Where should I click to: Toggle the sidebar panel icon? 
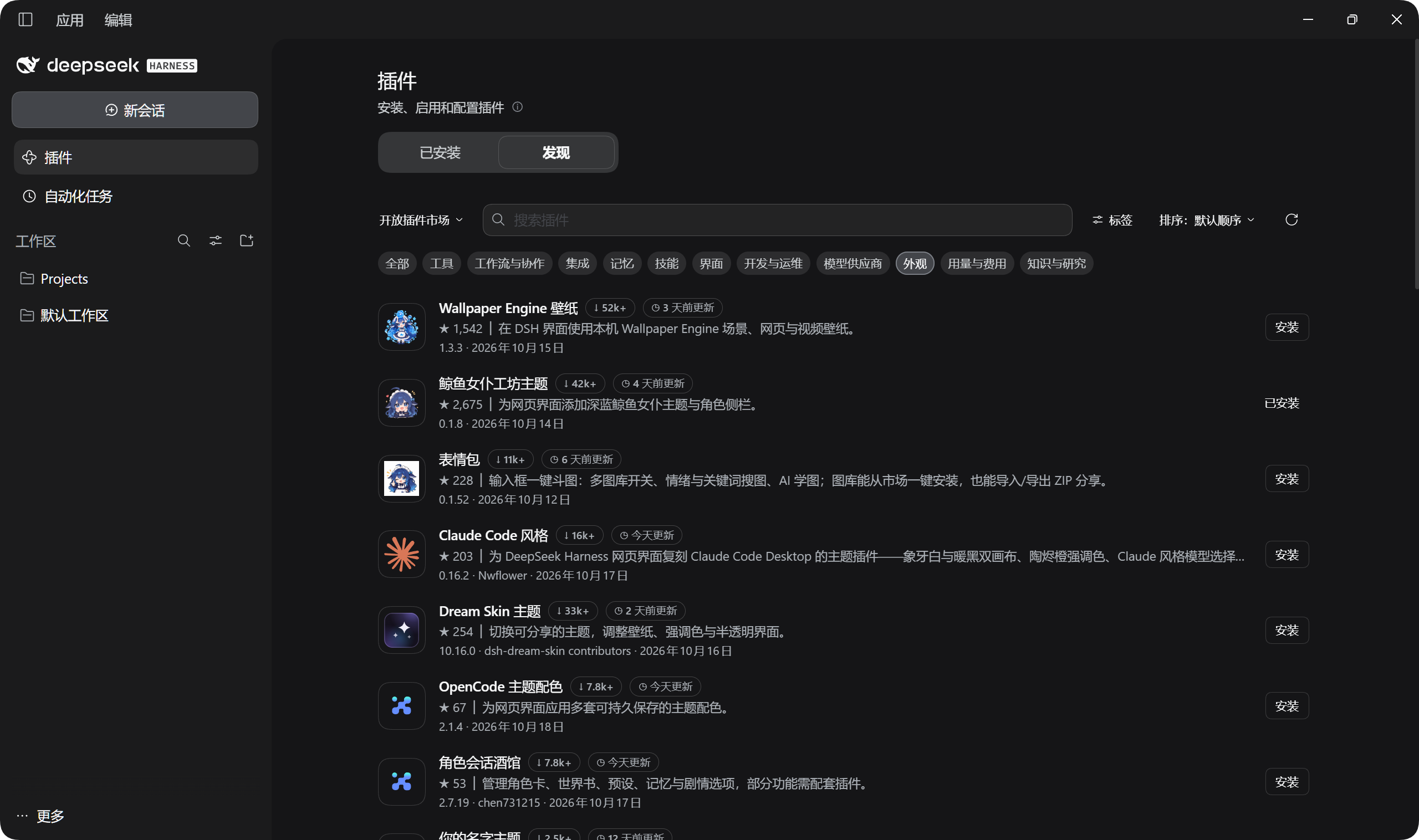(x=25, y=20)
